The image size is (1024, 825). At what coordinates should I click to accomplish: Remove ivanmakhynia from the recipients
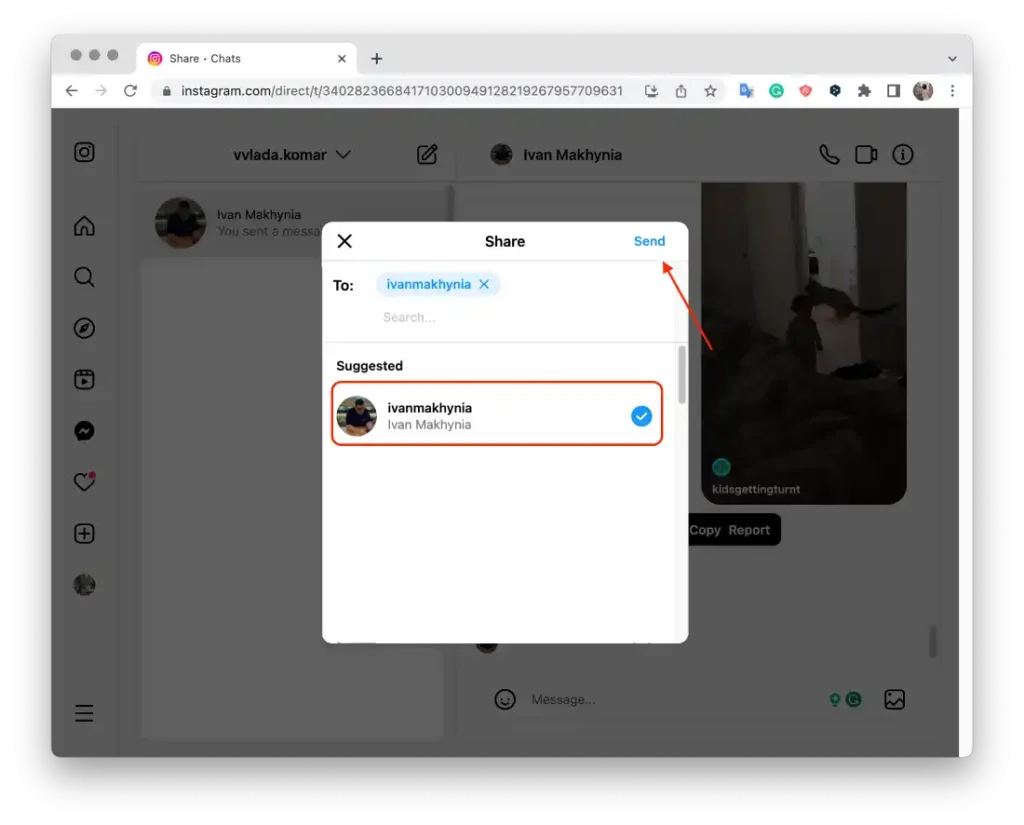click(484, 284)
